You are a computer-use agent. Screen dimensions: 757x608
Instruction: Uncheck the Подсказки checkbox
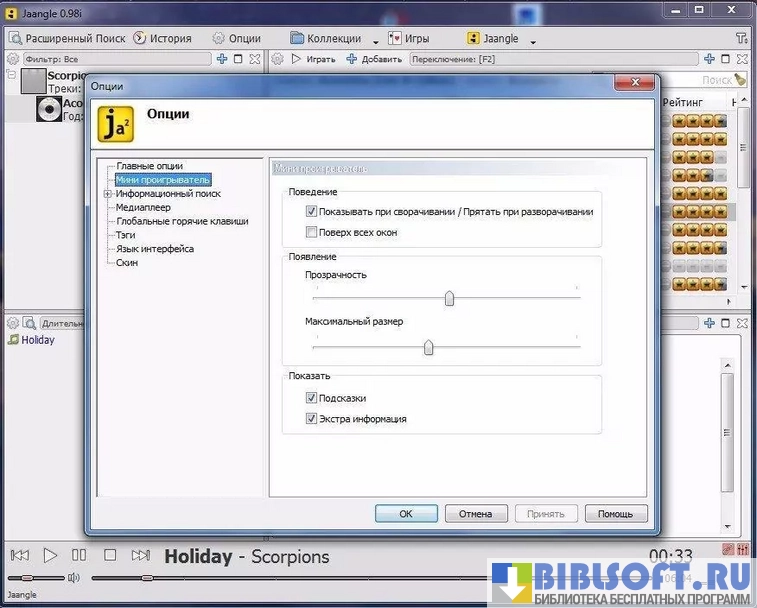point(312,398)
